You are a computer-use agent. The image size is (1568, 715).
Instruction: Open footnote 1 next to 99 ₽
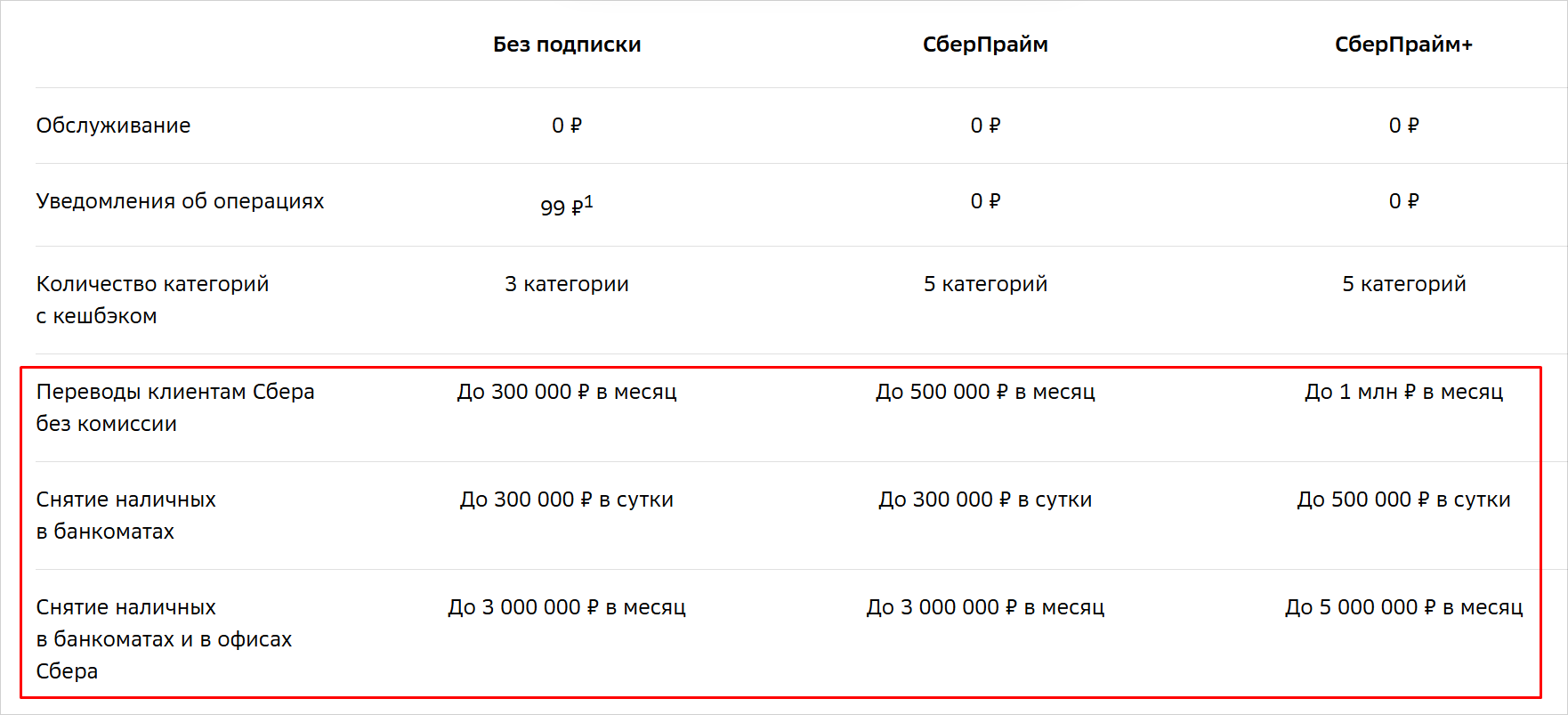[589, 202]
